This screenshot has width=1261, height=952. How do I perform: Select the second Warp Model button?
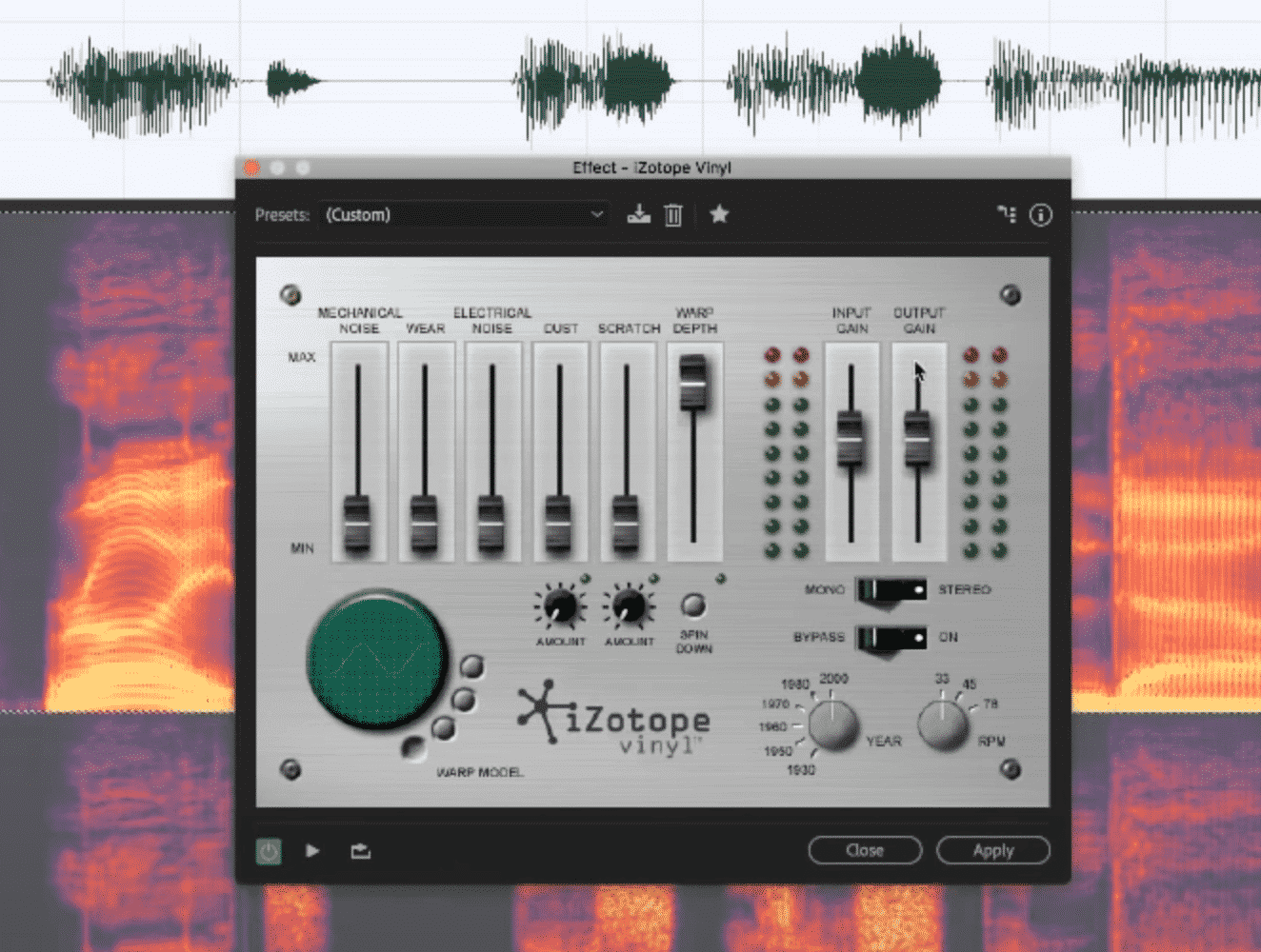click(463, 701)
